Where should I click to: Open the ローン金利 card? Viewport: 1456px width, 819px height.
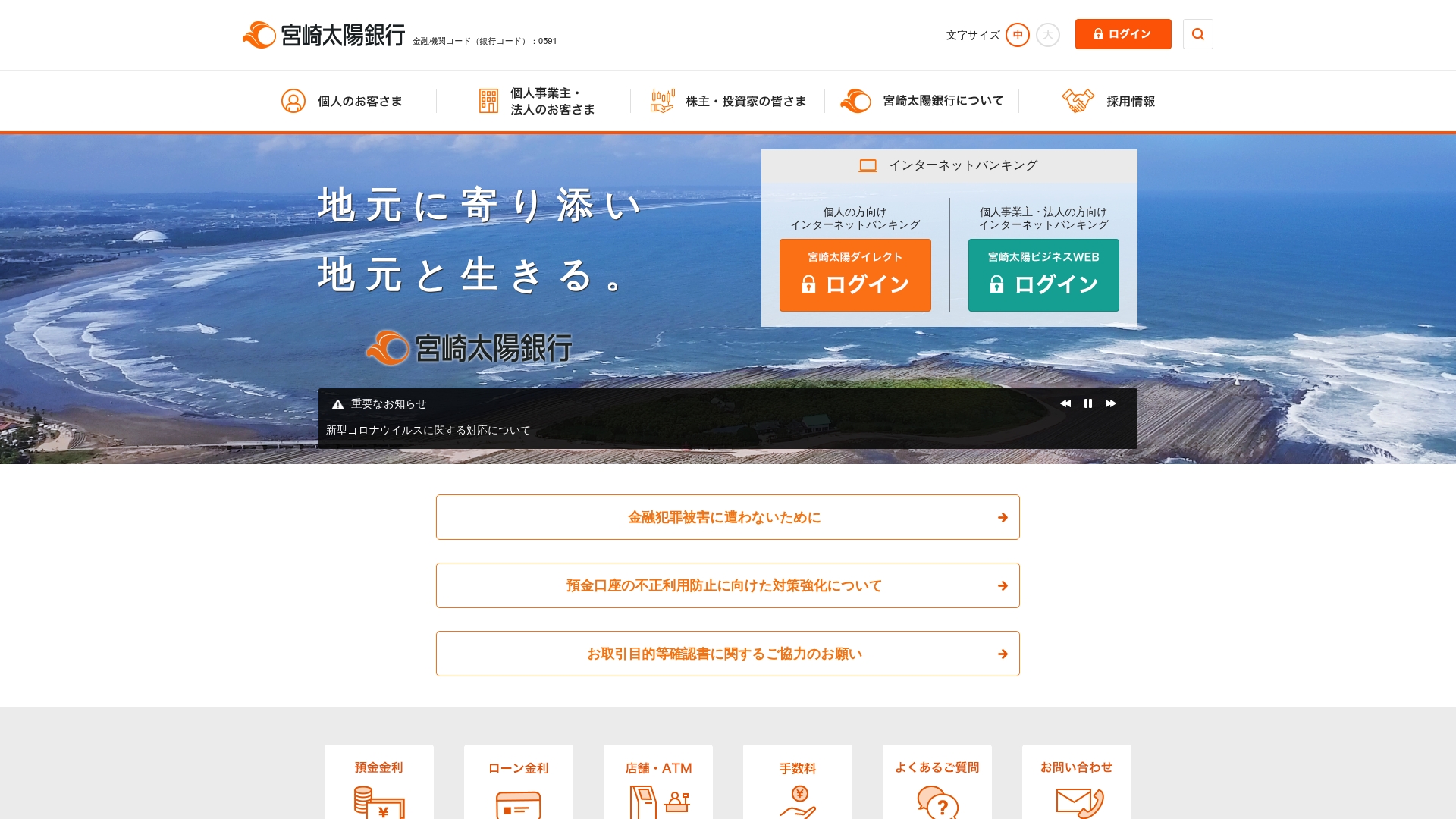pyautogui.click(x=519, y=782)
